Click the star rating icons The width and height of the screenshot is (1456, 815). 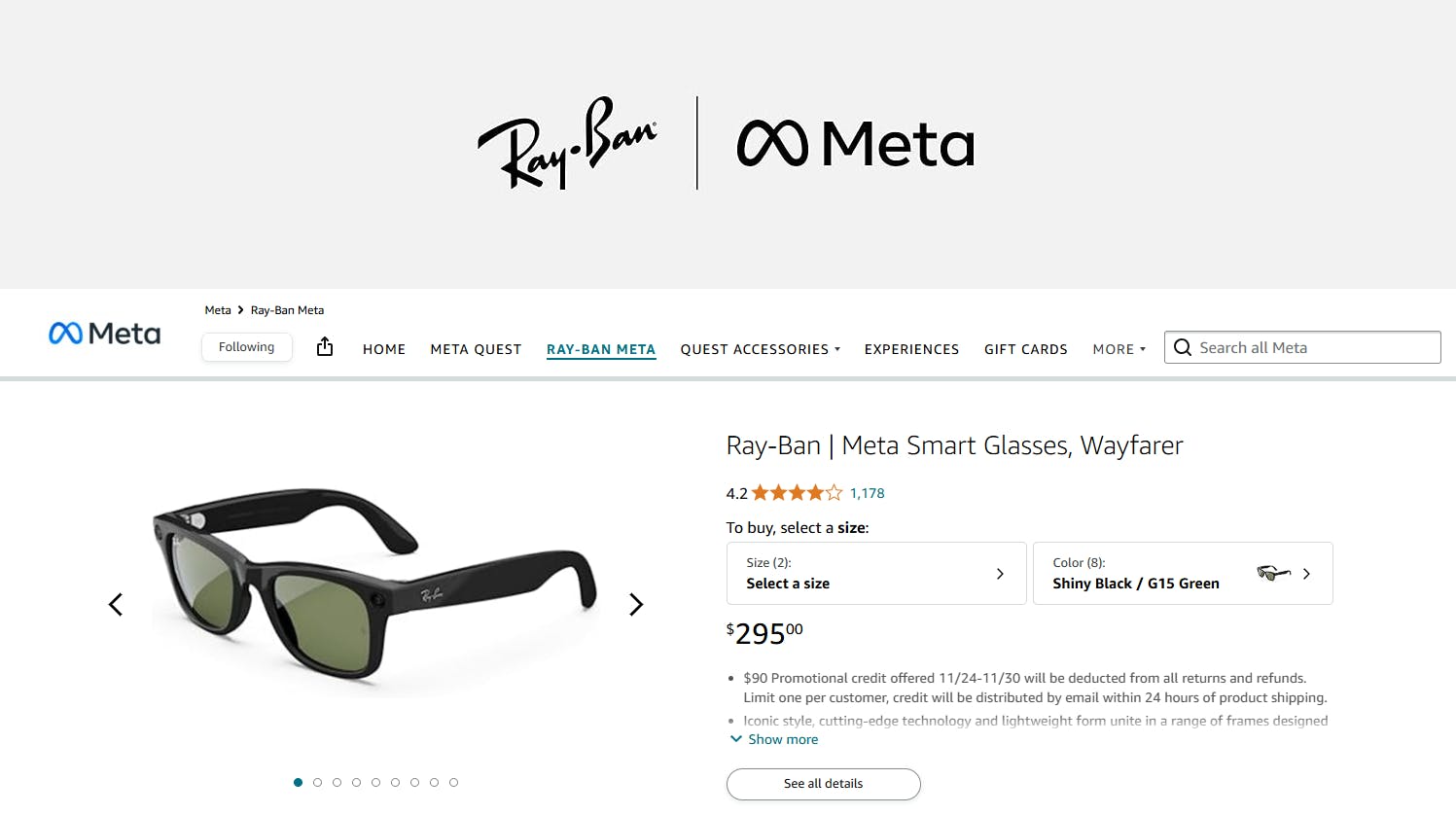(x=797, y=493)
